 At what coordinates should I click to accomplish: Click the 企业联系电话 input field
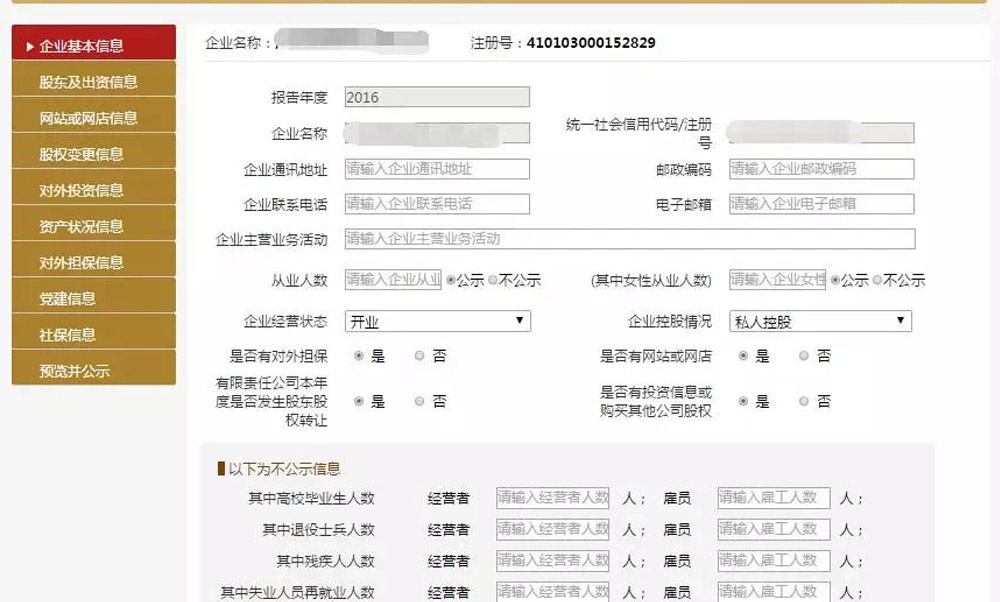(437, 204)
